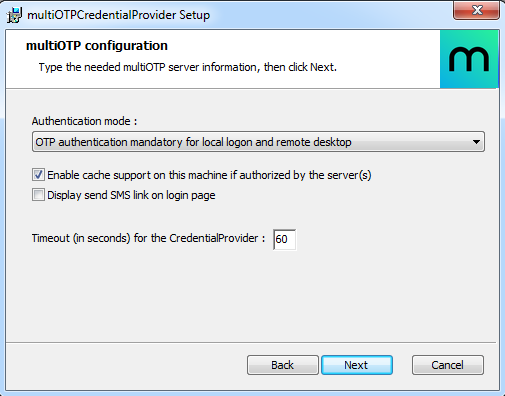Click the 'multiOTPCredentialProvider Setup' window title
505x396 pixels.
tap(119, 15)
